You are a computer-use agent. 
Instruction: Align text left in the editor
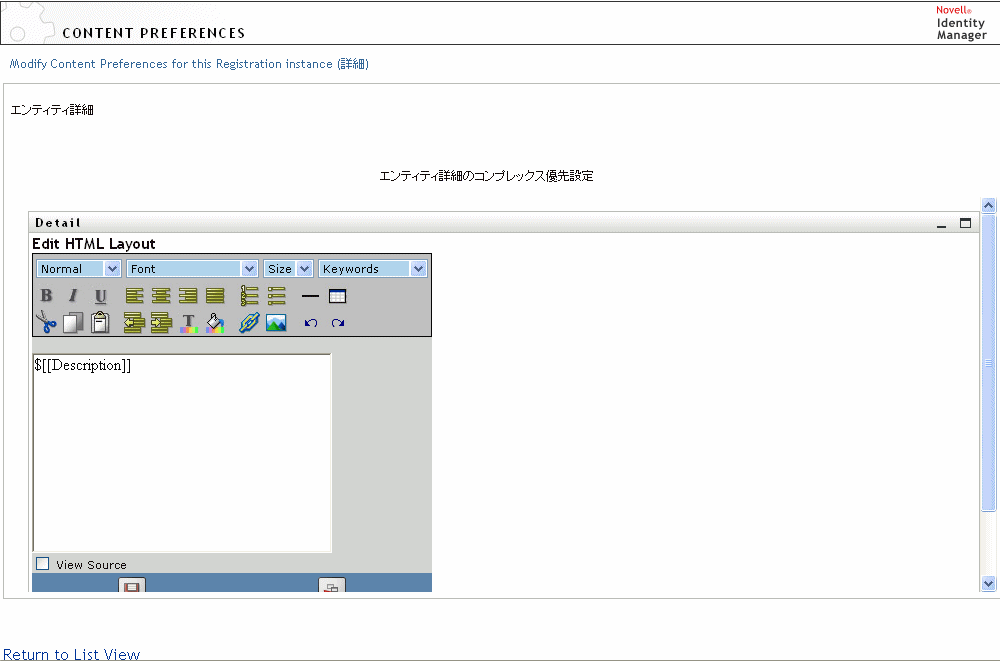tap(135, 295)
